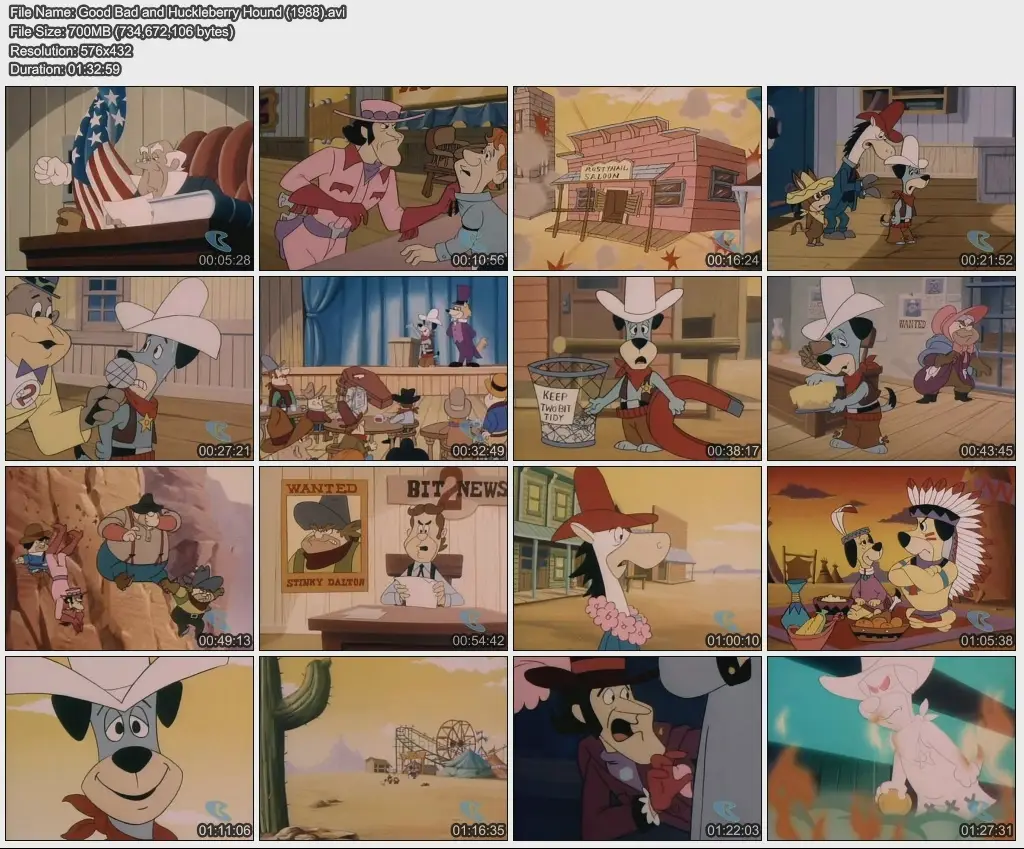
Task: Select the thumbnail at 00:43:45
Action: coord(891,368)
